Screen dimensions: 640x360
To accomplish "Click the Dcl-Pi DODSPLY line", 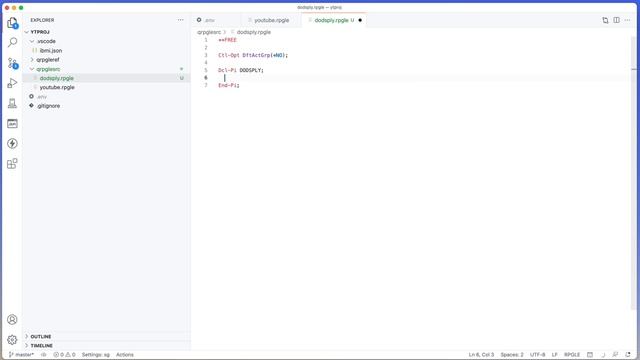I will pos(241,70).
